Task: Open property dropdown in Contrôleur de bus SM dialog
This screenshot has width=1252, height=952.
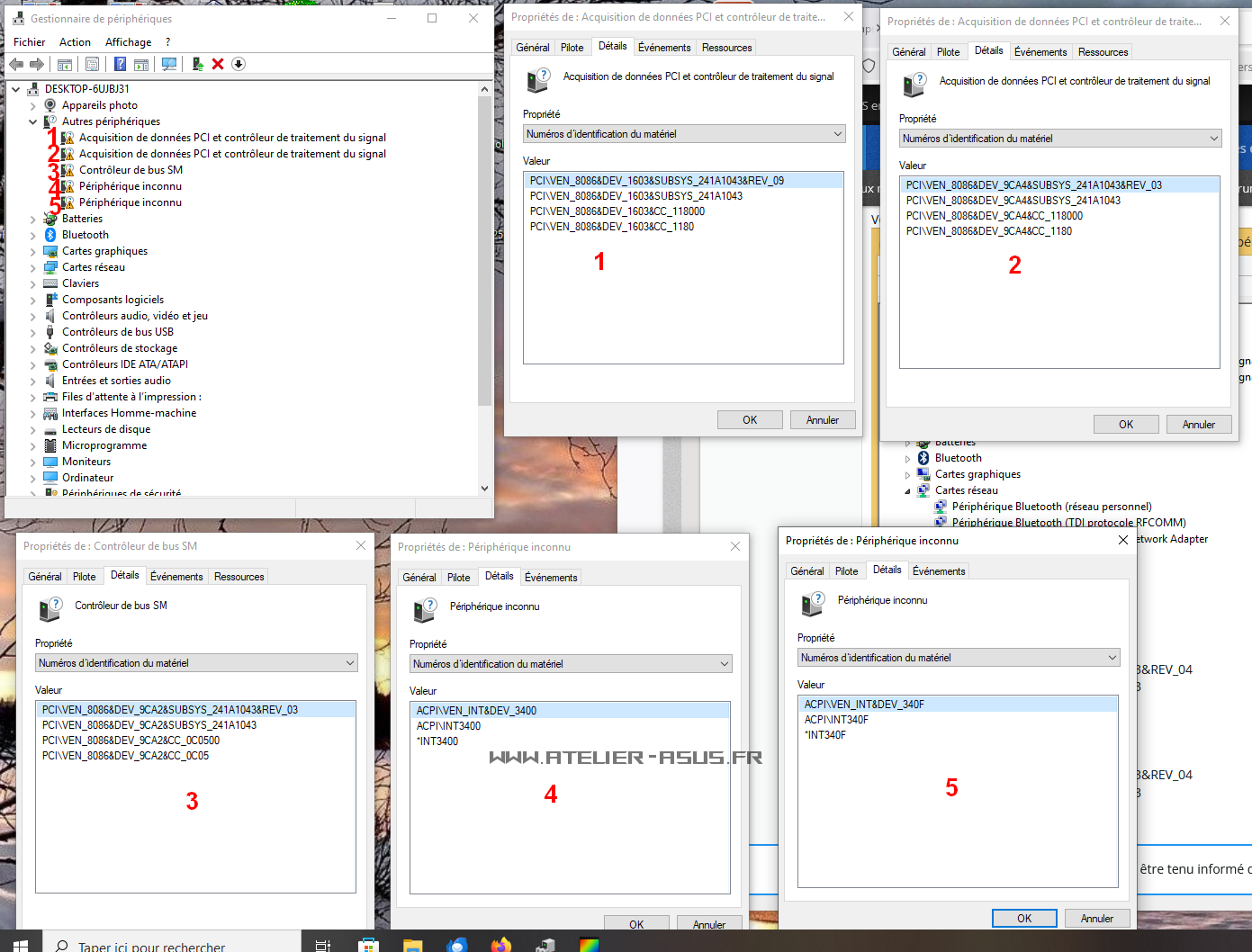Action: [x=350, y=663]
